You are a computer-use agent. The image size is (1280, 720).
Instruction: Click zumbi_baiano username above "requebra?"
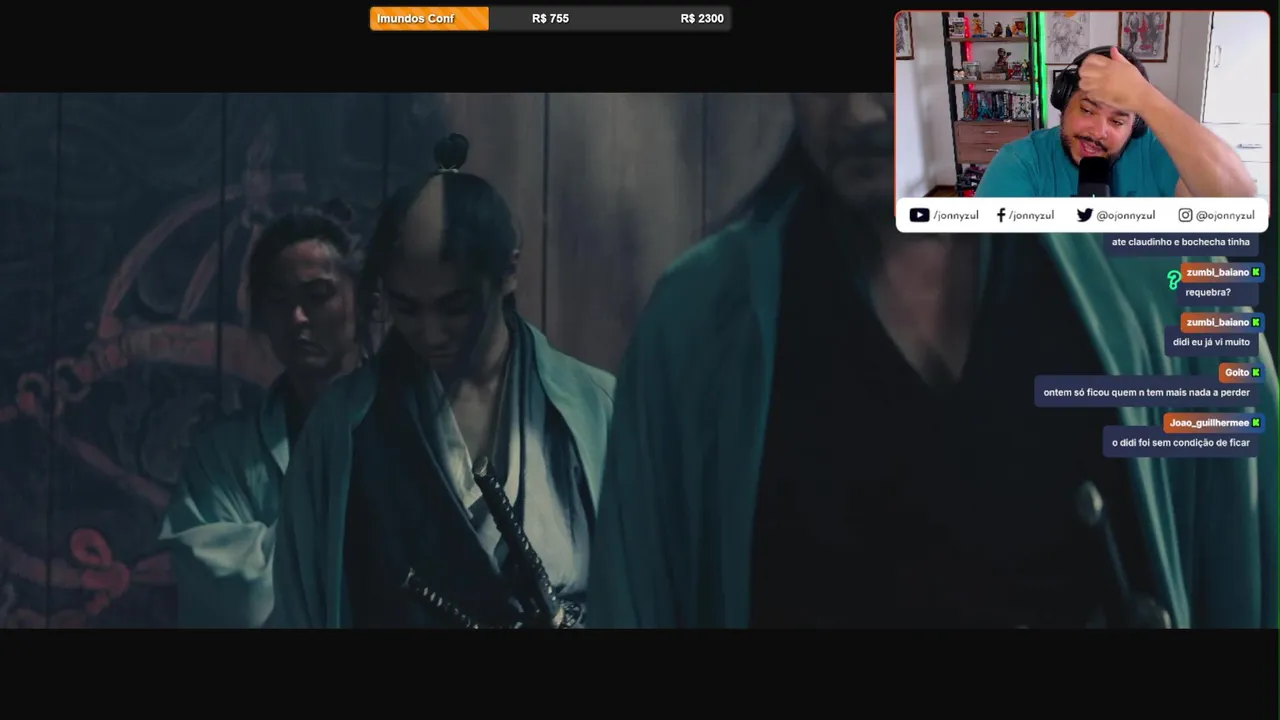tap(1218, 272)
